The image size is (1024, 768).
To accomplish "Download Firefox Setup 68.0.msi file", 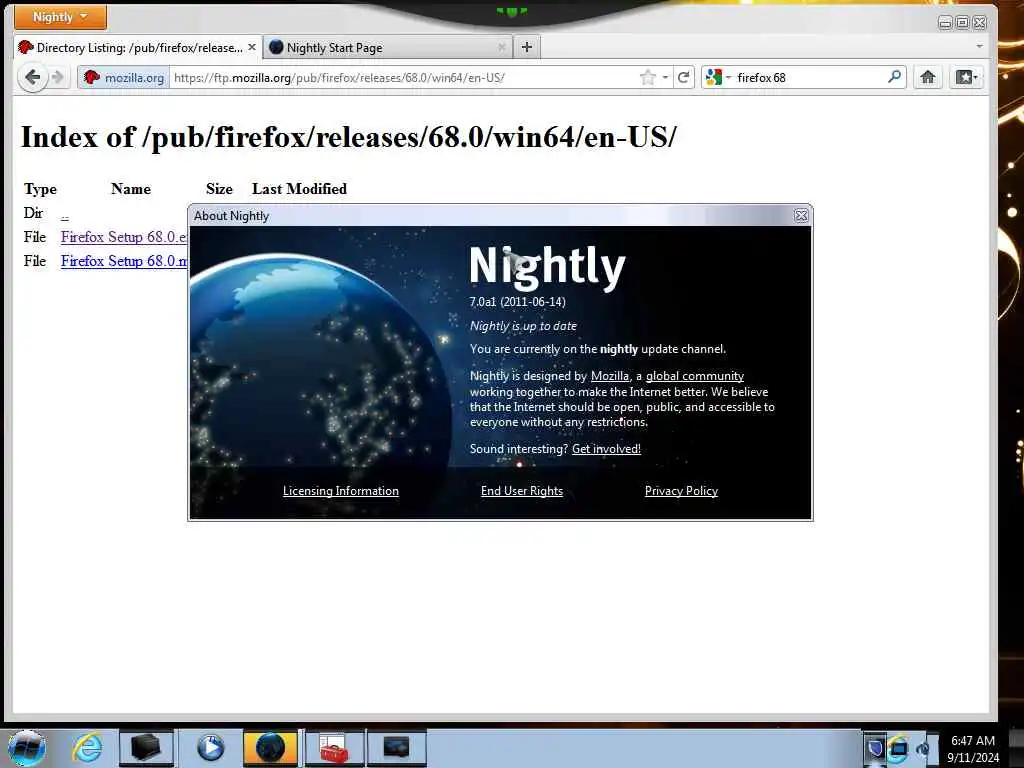I will tap(123, 261).
